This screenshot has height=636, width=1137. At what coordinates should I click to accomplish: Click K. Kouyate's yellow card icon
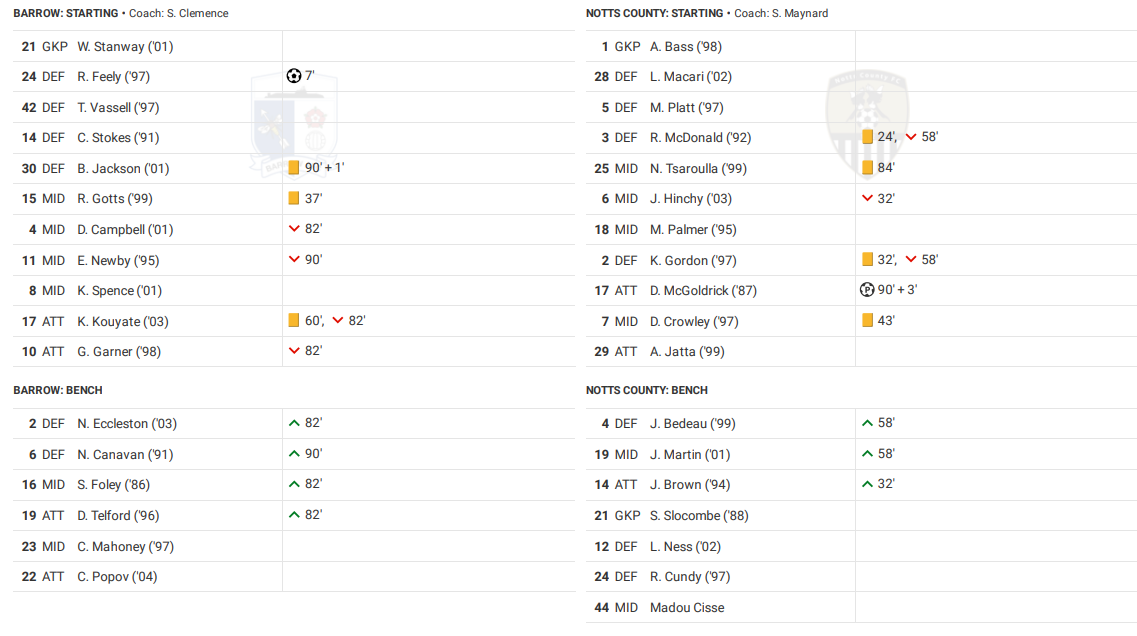click(294, 321)
